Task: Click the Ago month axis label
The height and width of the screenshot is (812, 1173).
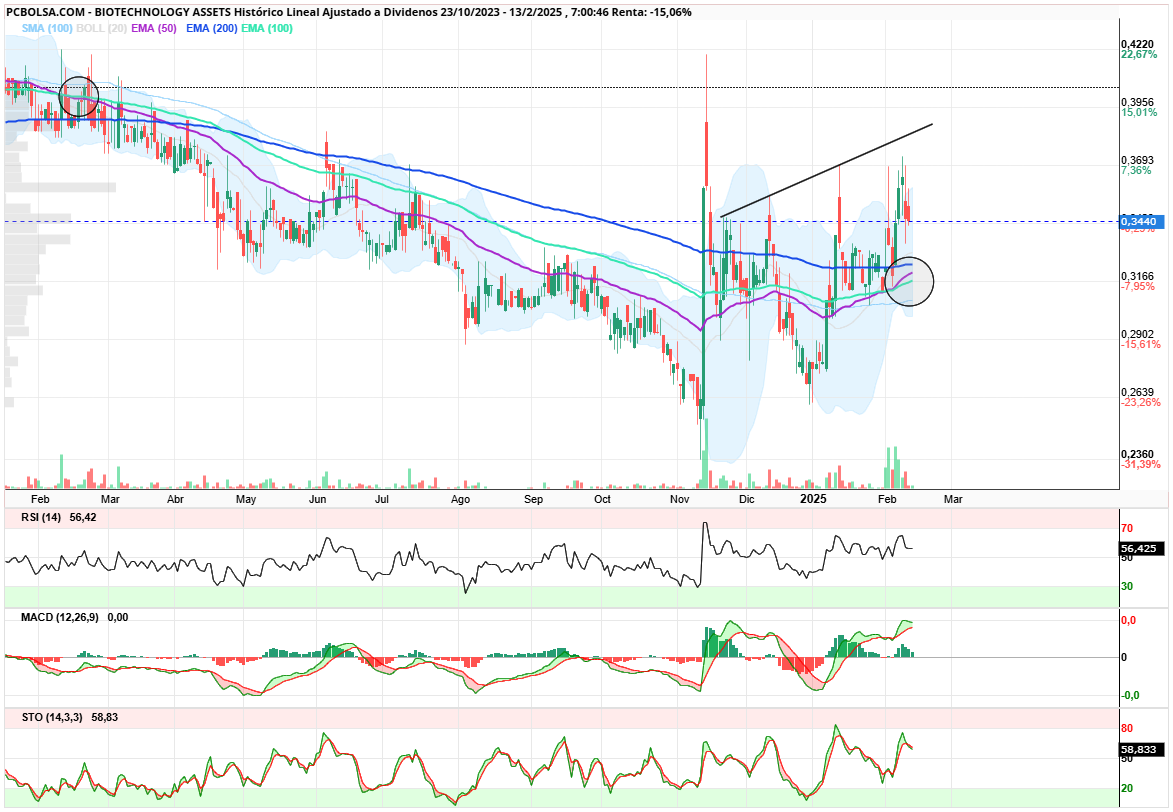Action: (460, 499)
